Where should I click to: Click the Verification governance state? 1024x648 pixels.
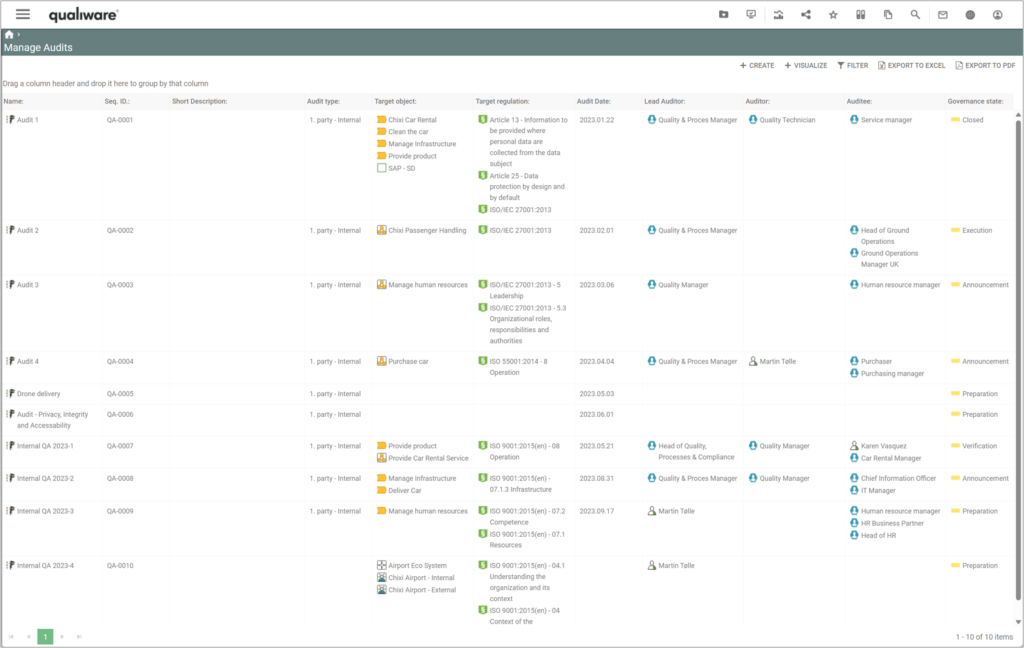coord(980,446)
